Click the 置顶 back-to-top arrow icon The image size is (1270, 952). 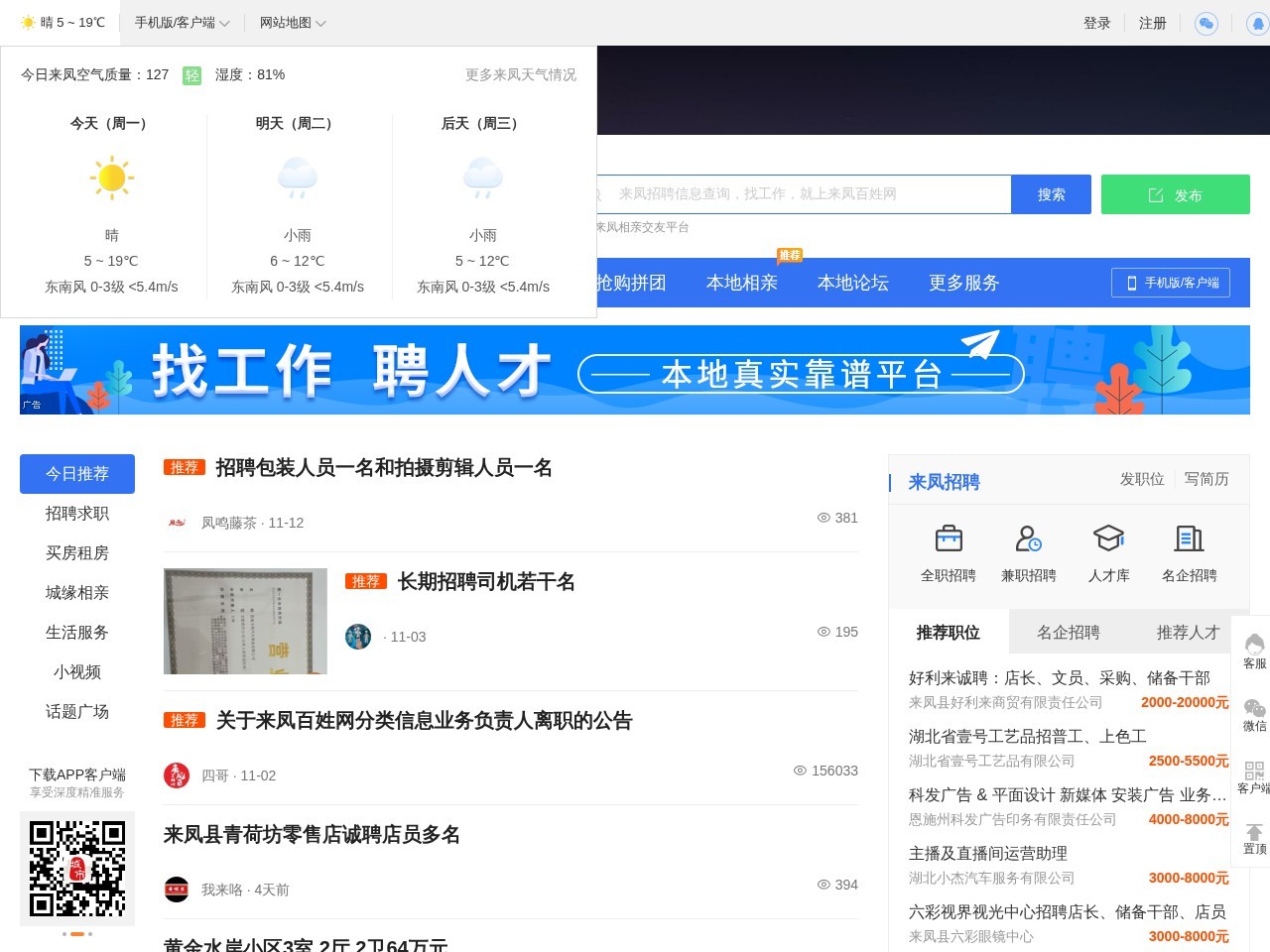point(1252,836)
